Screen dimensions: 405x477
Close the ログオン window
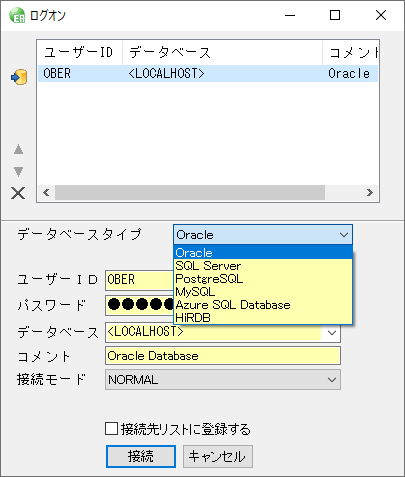pos(381,15)
